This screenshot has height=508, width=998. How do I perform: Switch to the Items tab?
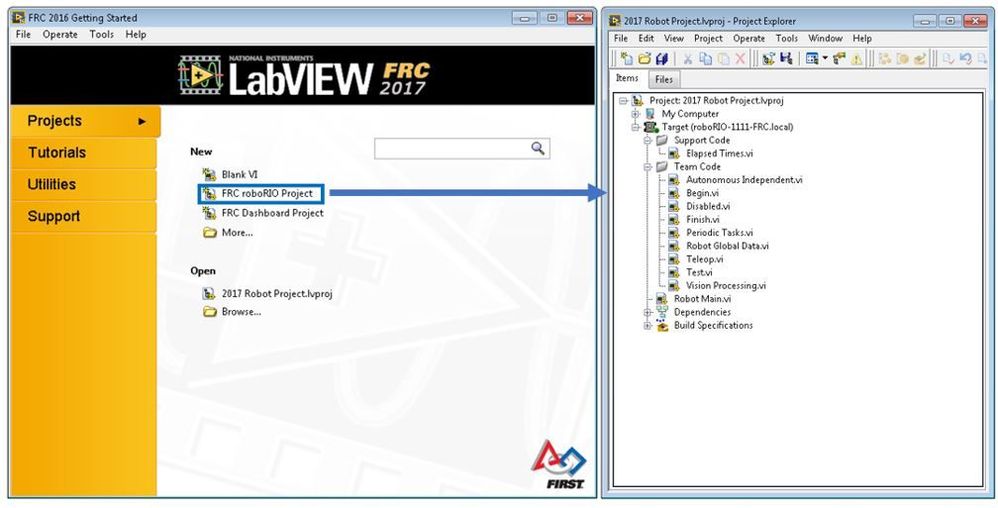pyautogui.click(x=627, y=78)
